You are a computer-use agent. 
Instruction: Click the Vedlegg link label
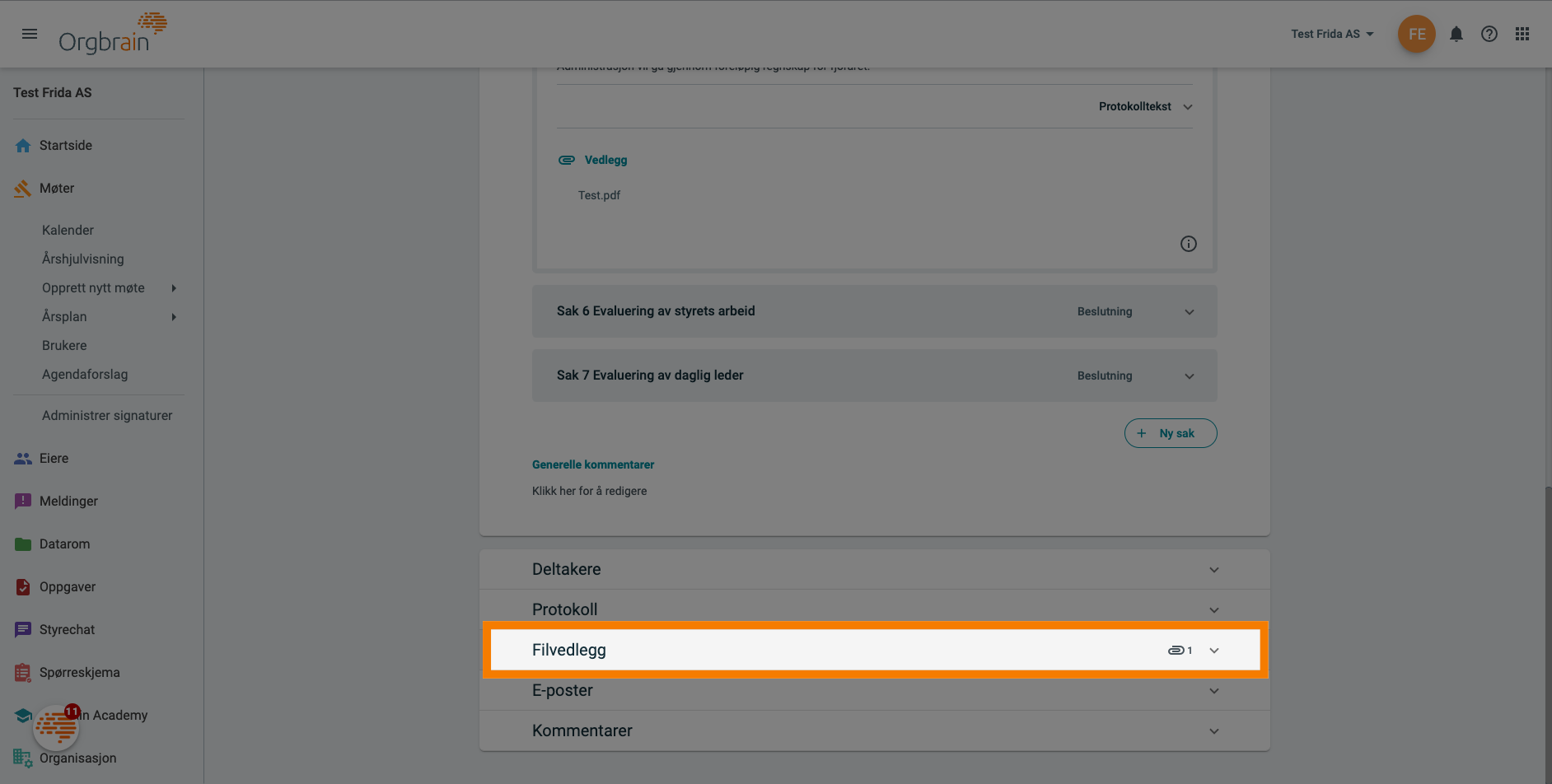click(605, 160)
